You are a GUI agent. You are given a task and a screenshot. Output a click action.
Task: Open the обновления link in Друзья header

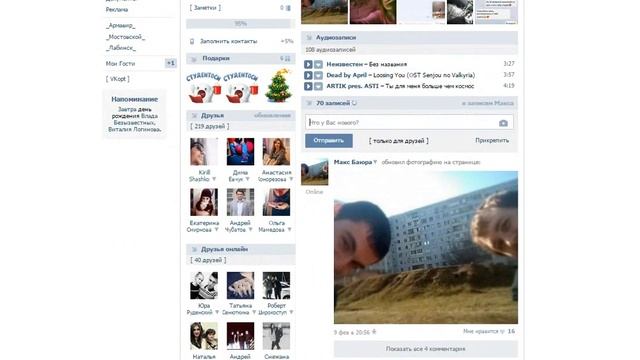(272, 116)
